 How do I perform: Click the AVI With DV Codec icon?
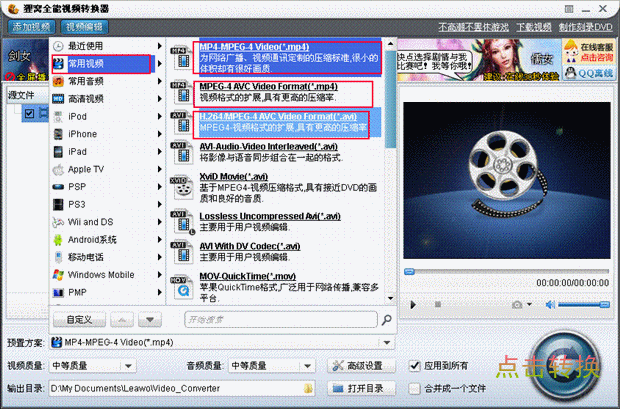coord(182,252)
